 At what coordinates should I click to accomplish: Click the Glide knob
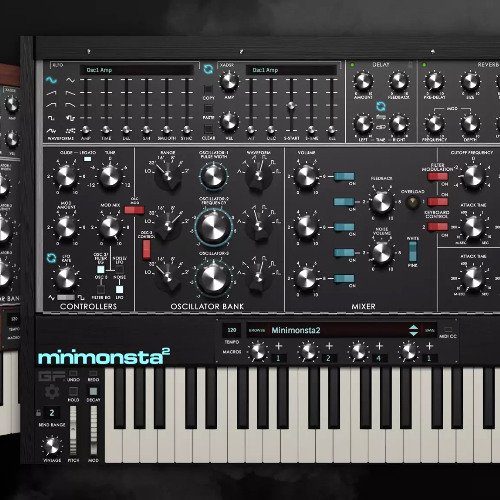tap(66, 176)
